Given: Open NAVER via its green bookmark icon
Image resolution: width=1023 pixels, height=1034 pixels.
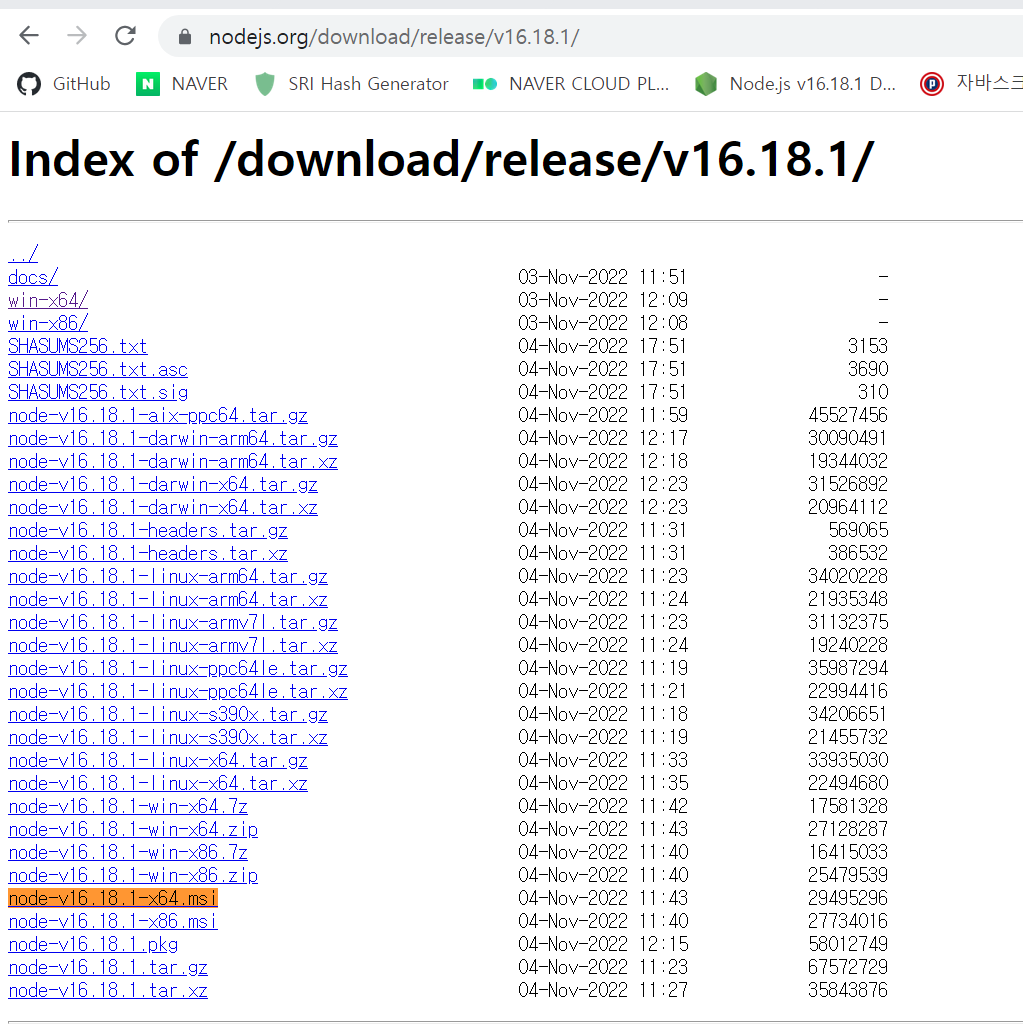Looking at the screenshot, I should (x=147, y=84).
